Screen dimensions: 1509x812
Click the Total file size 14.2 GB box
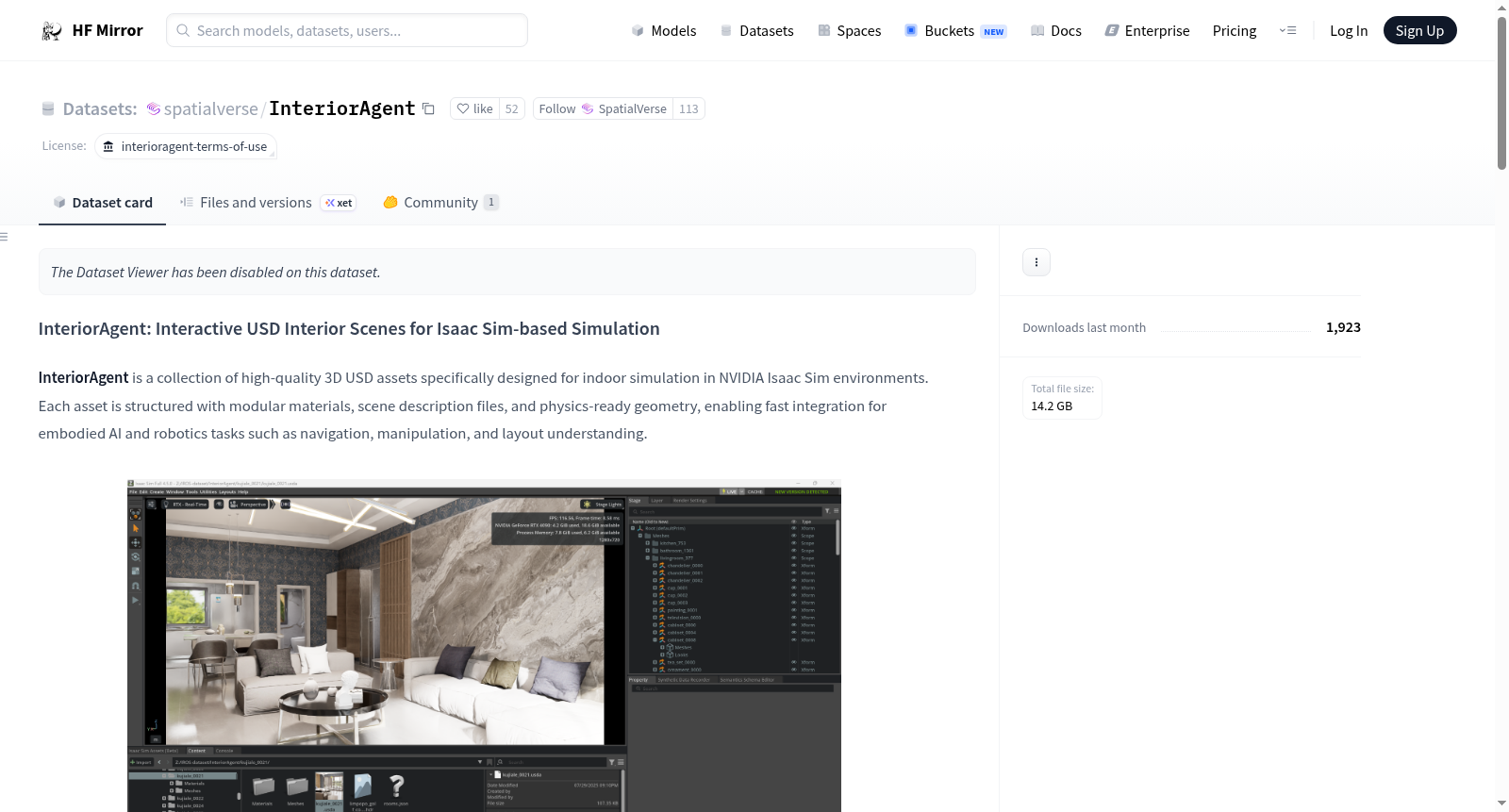pos(1063,397)
